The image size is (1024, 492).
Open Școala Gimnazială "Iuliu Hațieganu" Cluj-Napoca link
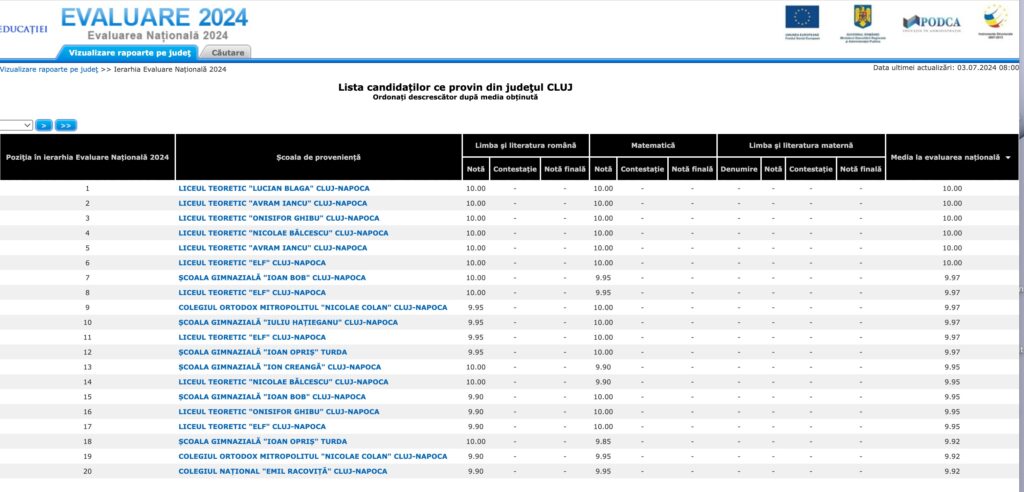pos(287,322)
